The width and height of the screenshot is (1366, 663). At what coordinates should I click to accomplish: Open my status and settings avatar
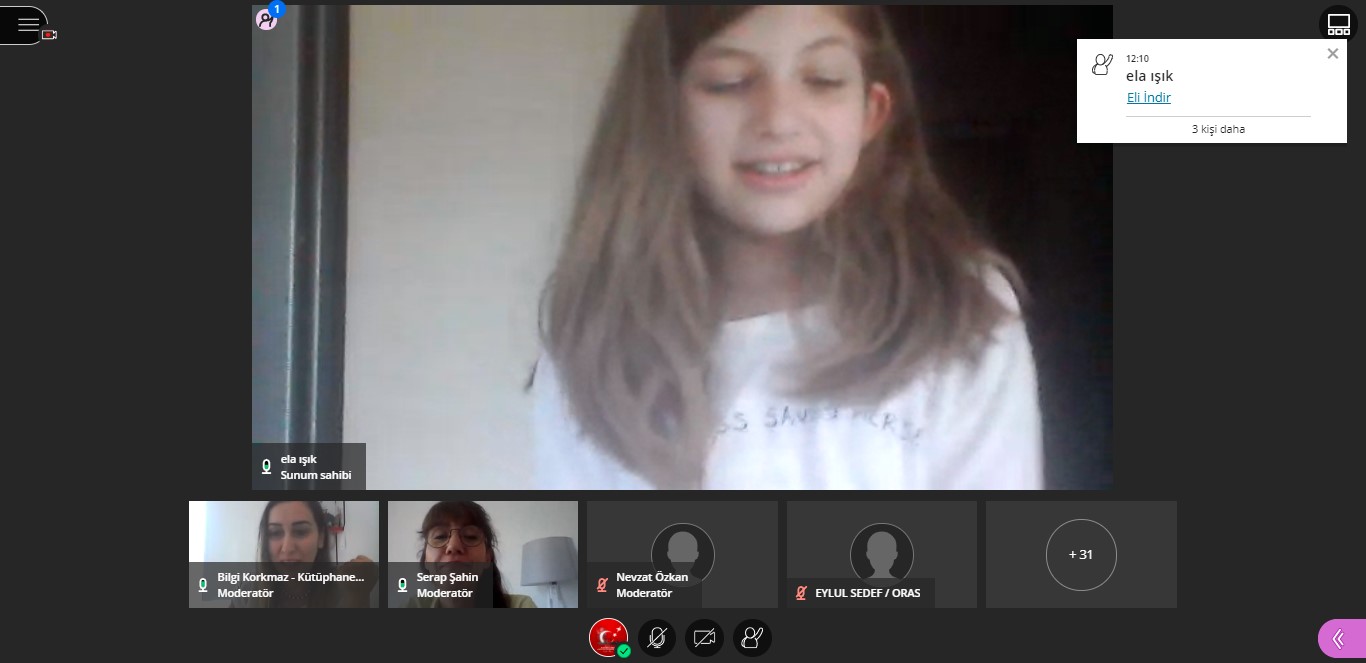coord(608,638)
